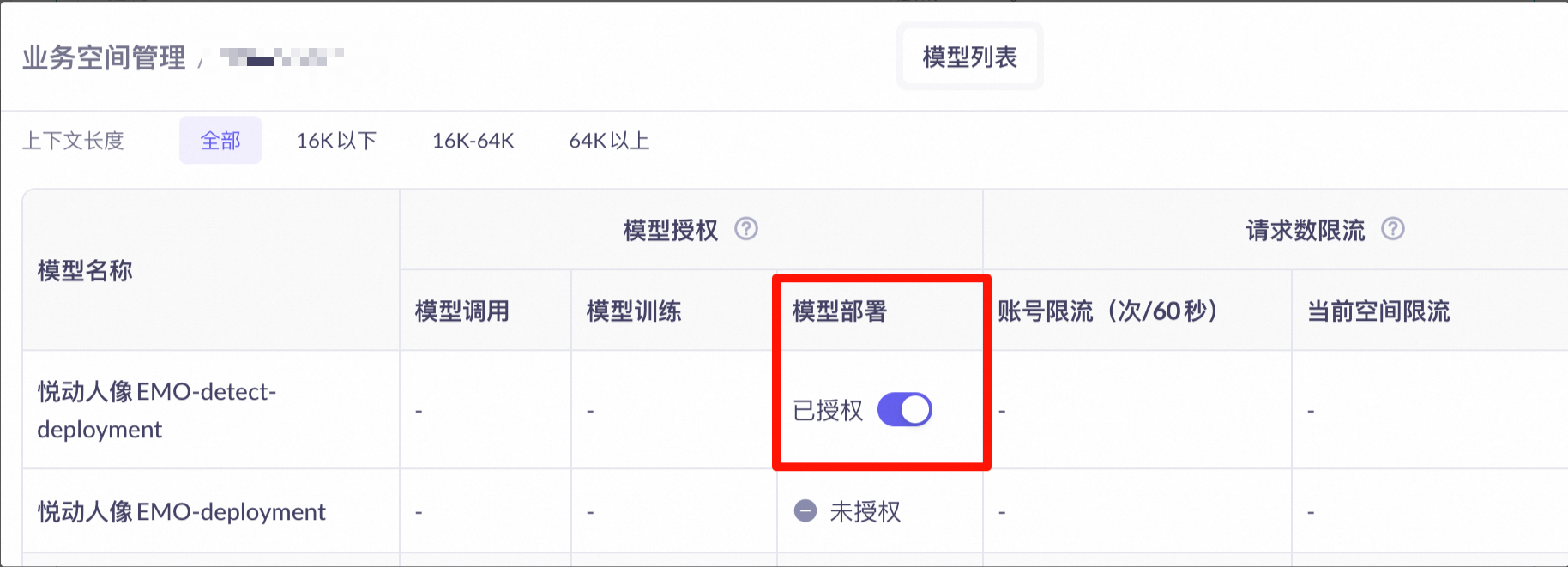This screenshot has height=567, width=1568.
Task: Select the 64K以上 filter
Action: click(x=609, y=141)
